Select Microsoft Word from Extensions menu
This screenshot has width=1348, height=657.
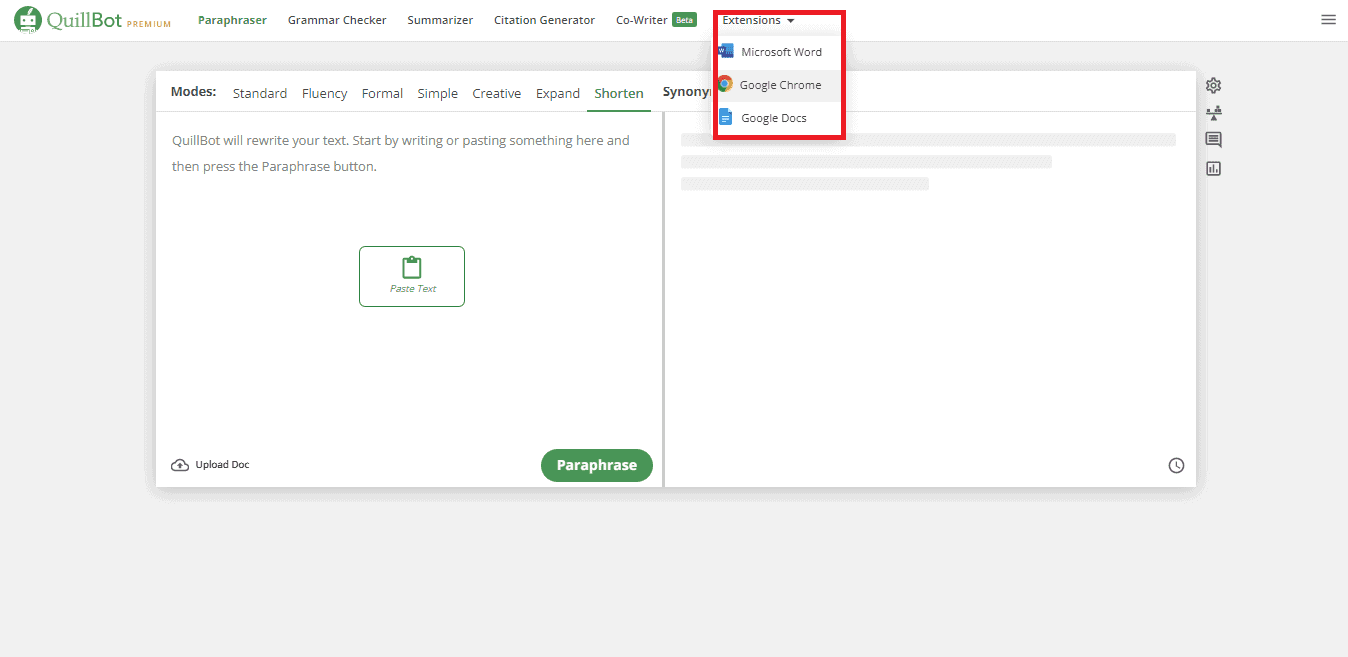point(778,52)
